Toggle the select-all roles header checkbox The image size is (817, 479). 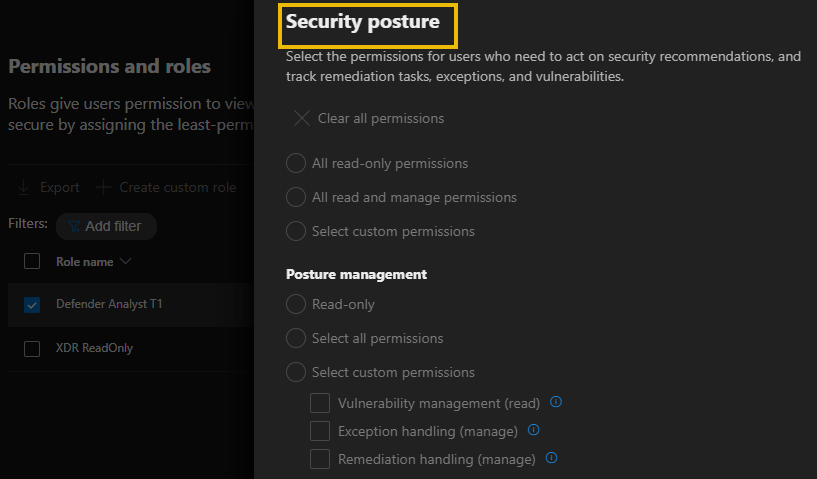pyautogui.click(x=32, y=261)
